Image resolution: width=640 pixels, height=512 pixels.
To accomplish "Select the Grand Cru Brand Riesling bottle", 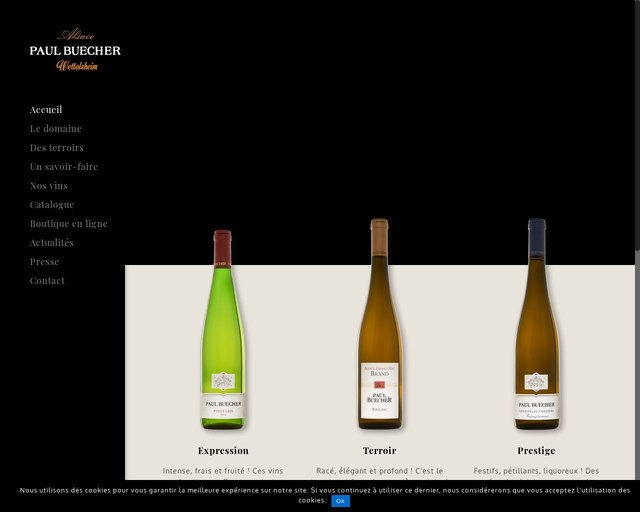I will [380, 324].
